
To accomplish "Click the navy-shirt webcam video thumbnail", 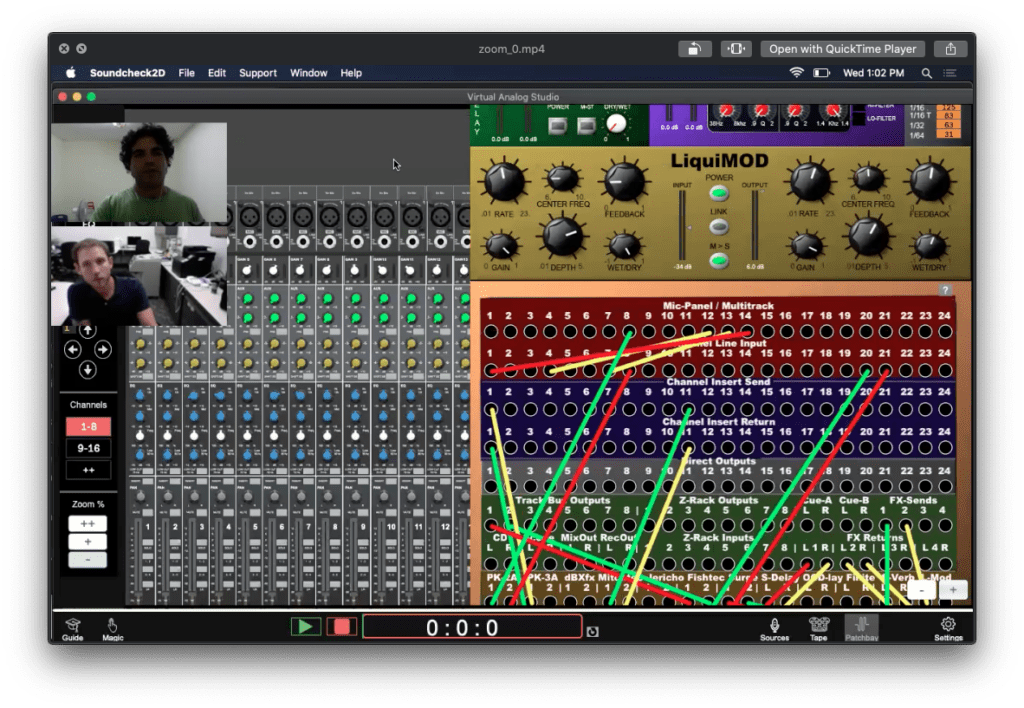I will point(139,275).
